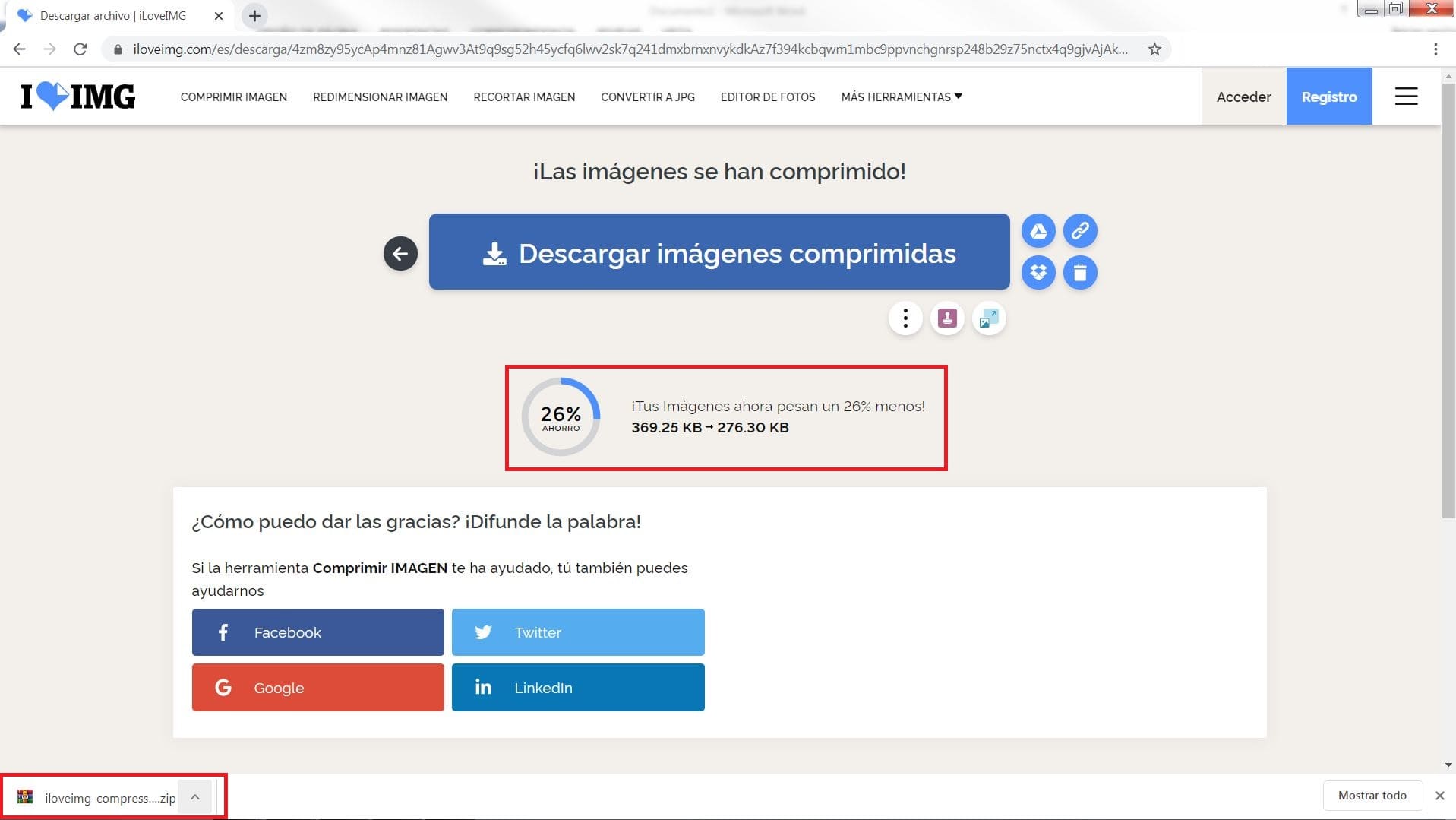Click Mostrar todo downloads button

[1372, 796]
